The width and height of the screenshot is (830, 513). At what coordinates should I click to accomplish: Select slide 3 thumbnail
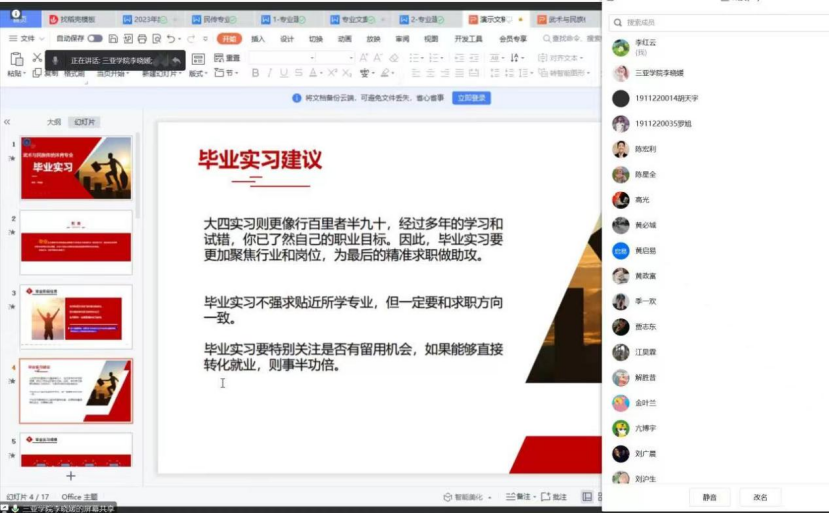[77, 316]
